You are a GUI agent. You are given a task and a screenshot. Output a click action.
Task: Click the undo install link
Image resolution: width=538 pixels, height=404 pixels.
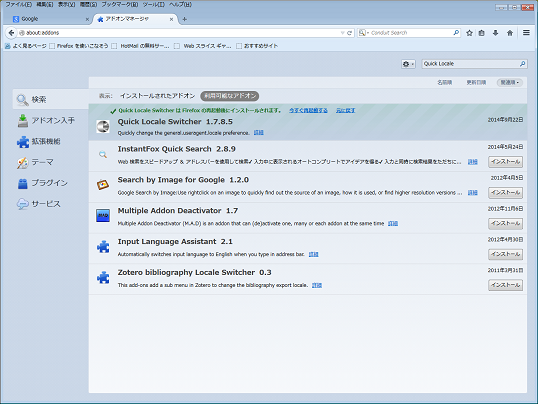[x=345, y=111]
